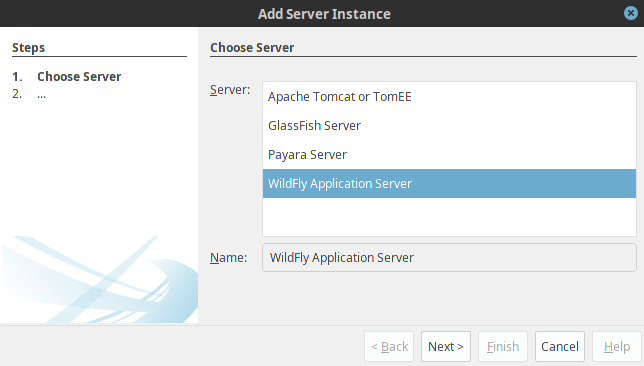This screenshot has height=366, width=644.
Task: Click the Server label
Action: tap(230, 90)
